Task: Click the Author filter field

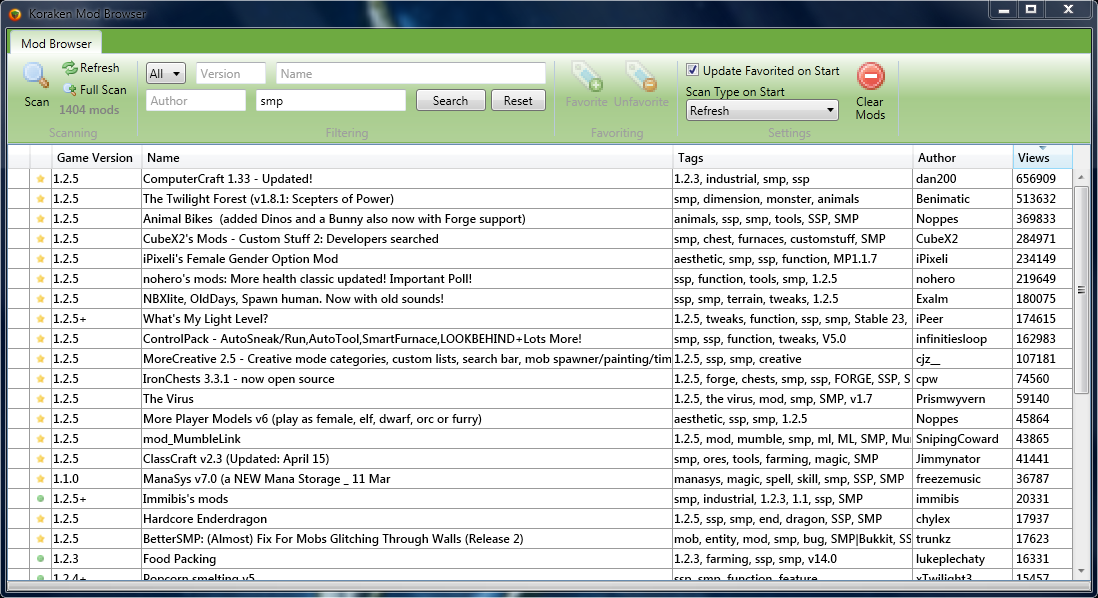Action: point(195,100)
